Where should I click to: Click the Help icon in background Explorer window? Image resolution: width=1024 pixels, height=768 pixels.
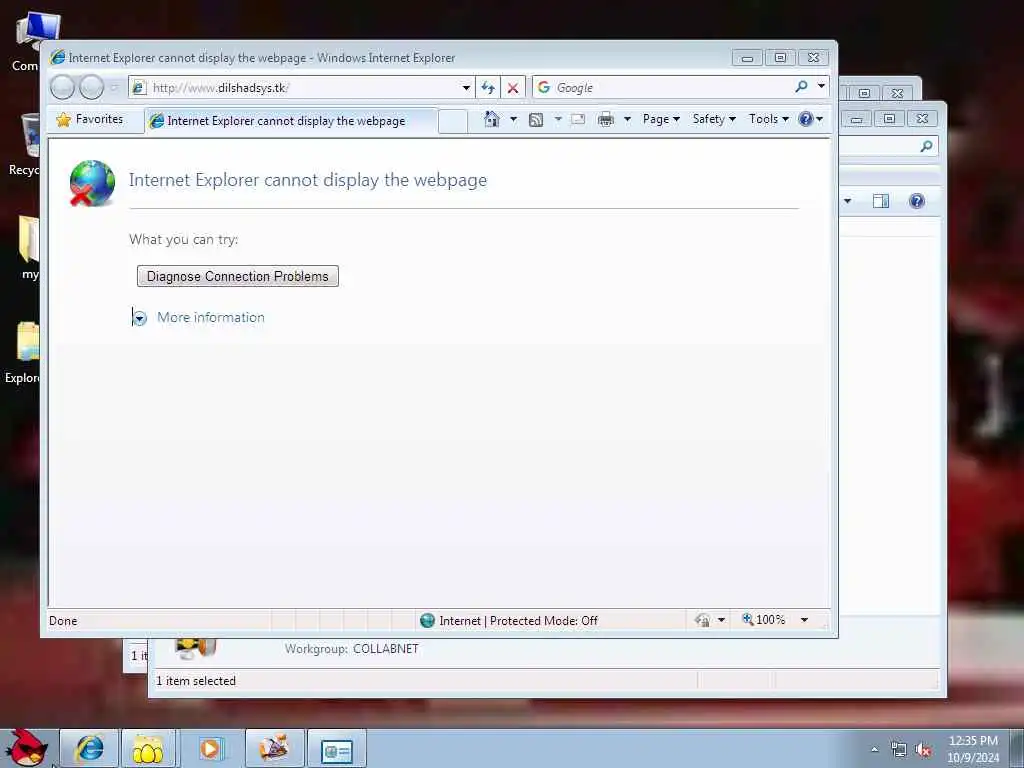click(x=917, y=201)
